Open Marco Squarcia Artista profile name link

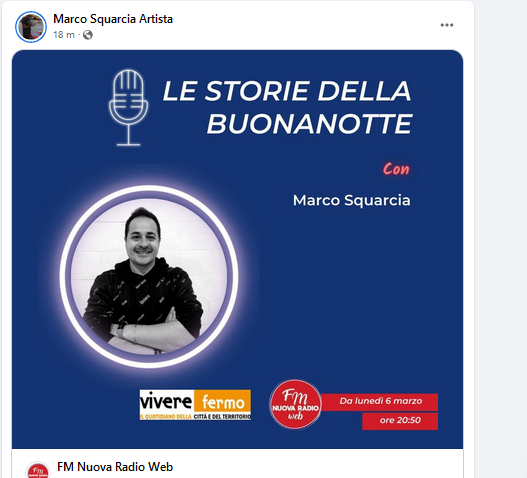point(113,19)
